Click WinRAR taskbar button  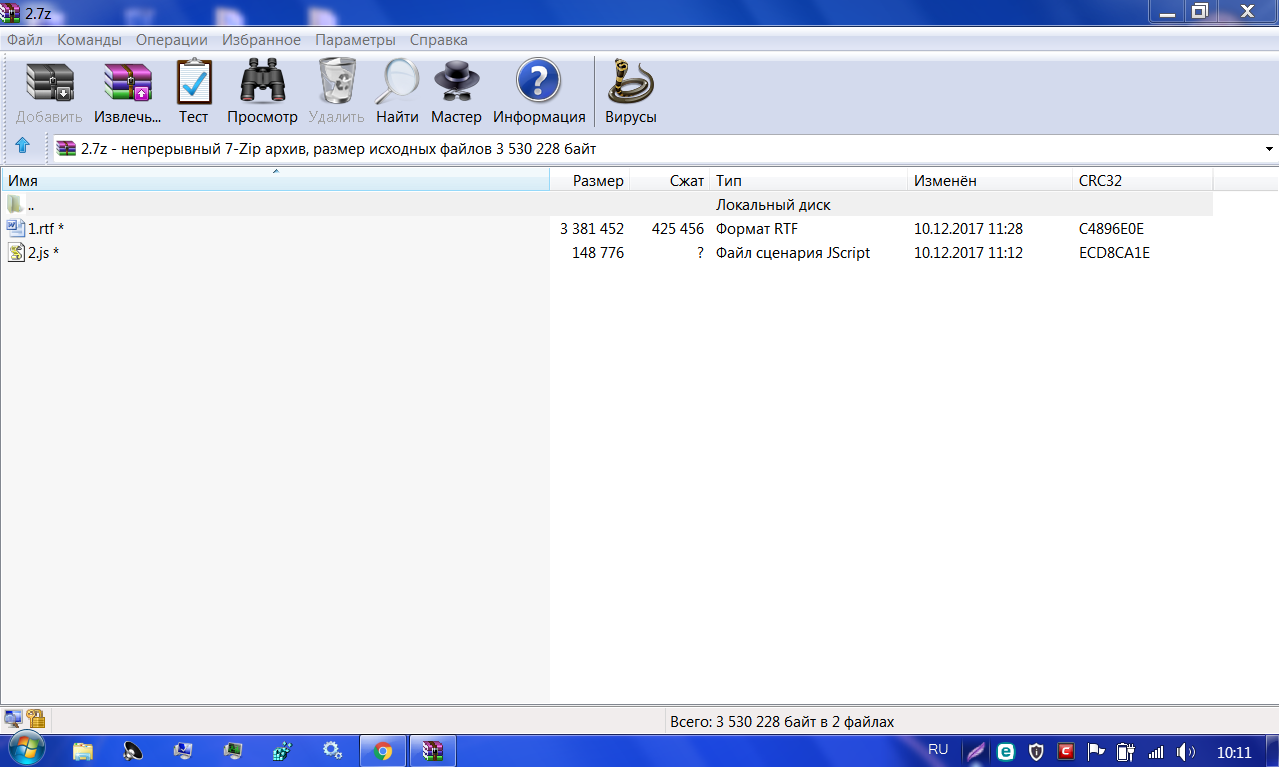(x=433, y=751)
